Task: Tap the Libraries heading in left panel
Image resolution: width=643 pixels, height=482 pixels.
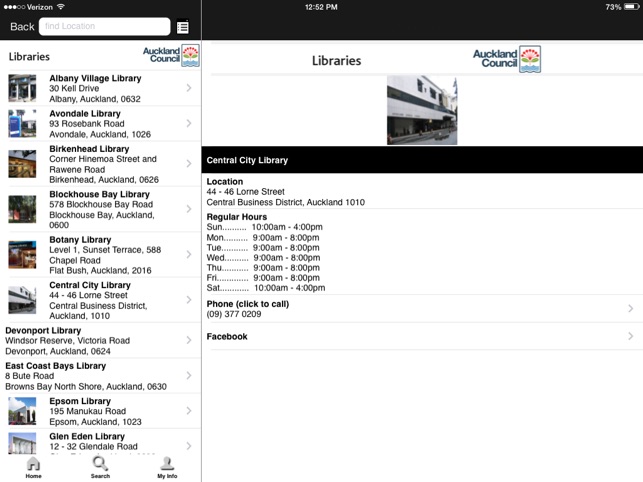Action: point(29,57)
